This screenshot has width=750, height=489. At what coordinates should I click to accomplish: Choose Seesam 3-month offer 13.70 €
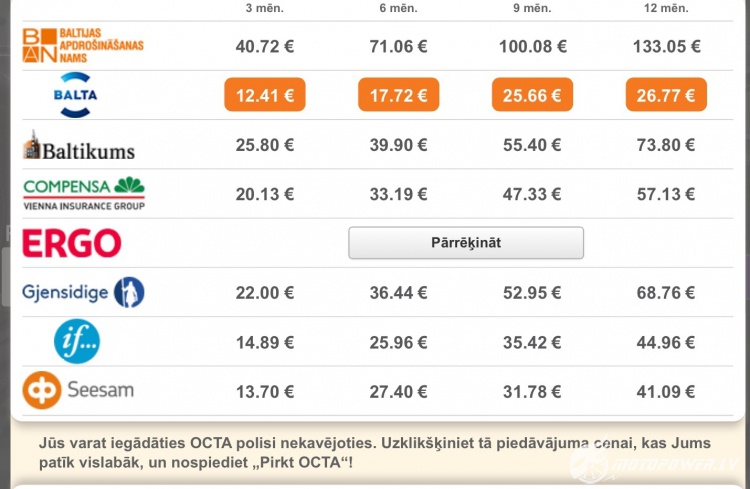tap(265, 392)
